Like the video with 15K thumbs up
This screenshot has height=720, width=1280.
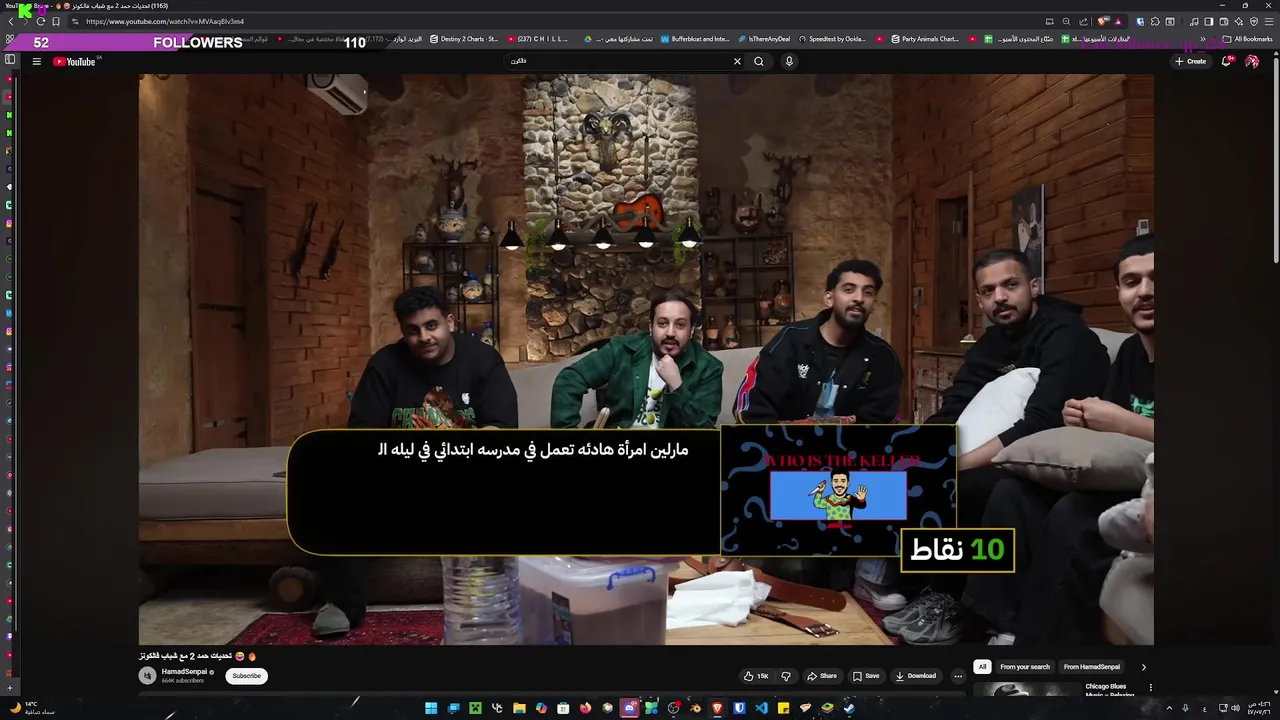tap(756, 676)
